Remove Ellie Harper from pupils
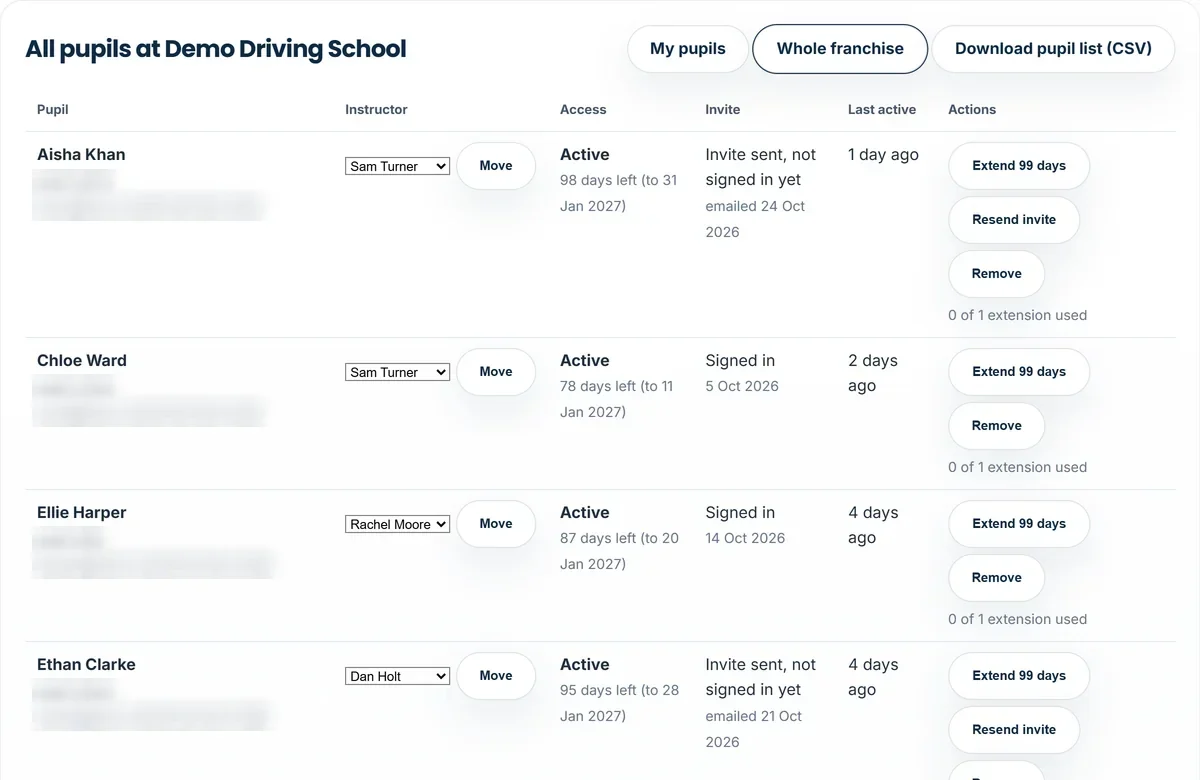The width and height of the screenshot is (1200, 780). (997, 578)
